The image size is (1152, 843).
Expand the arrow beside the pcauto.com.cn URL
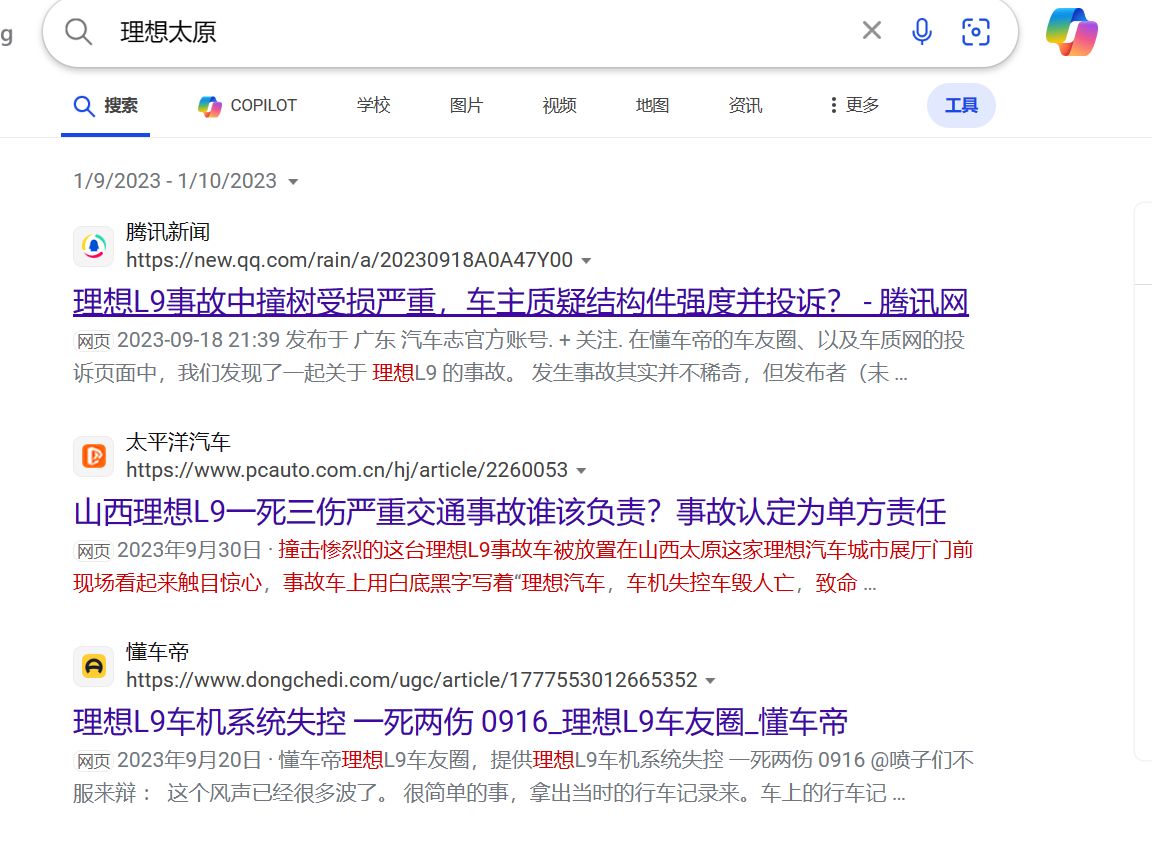pos(581,471)
